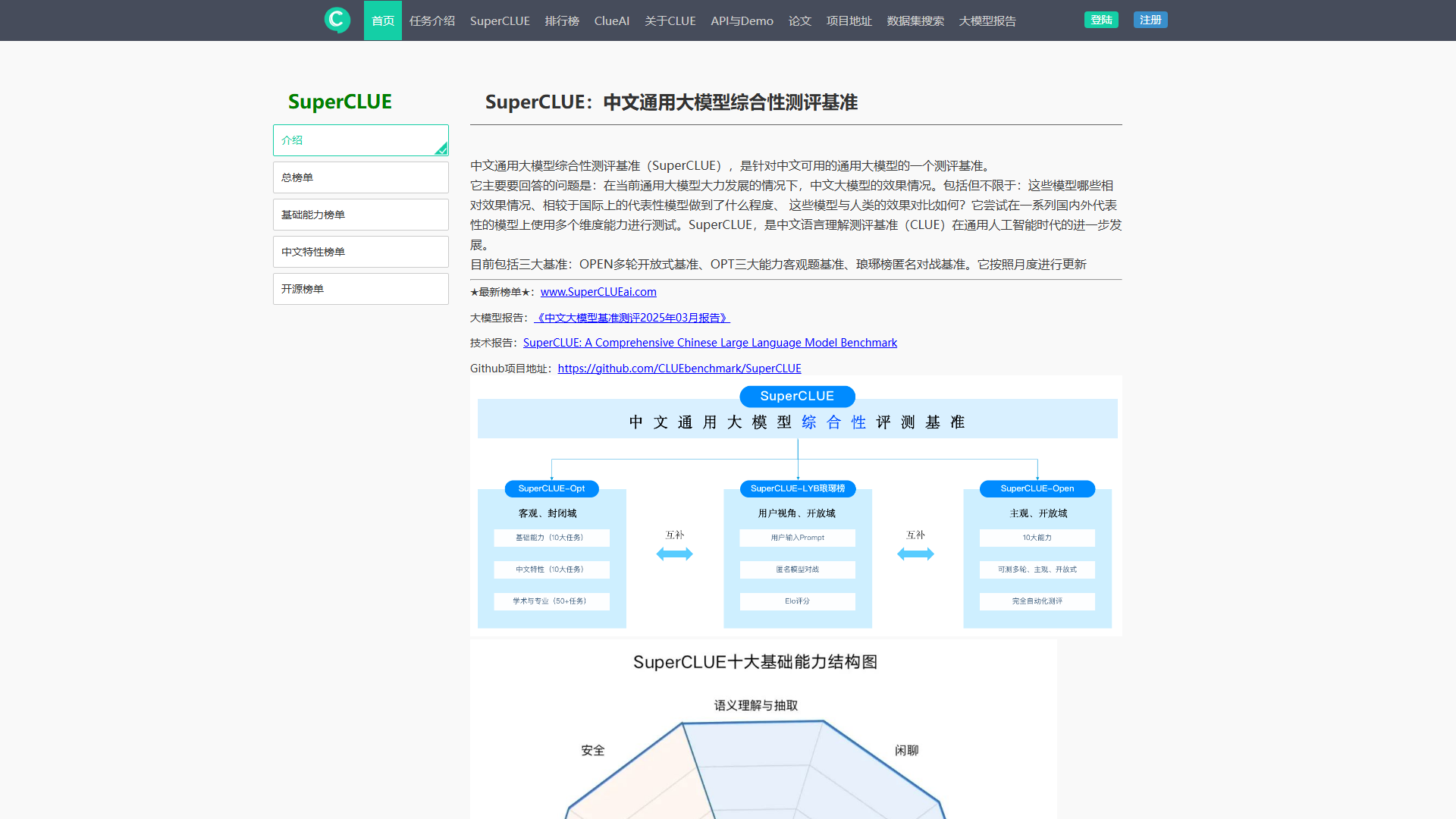Click the double arrow between Opt and LYB
The image size is (1456, 819).
(x=674, y=554)
